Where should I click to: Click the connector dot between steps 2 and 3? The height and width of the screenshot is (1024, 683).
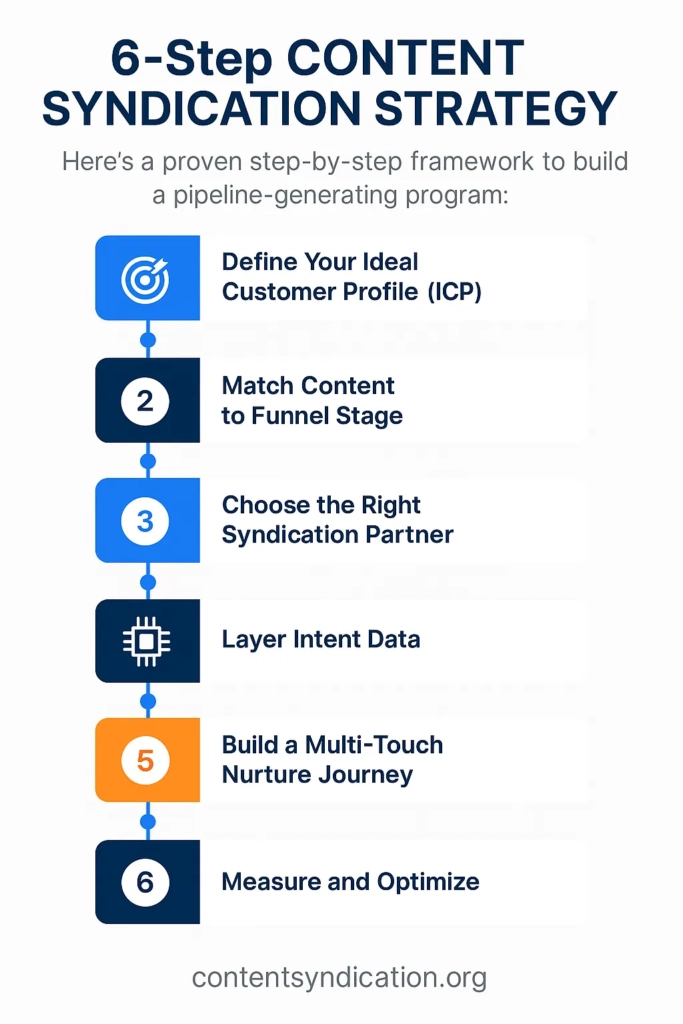[148, 461]
